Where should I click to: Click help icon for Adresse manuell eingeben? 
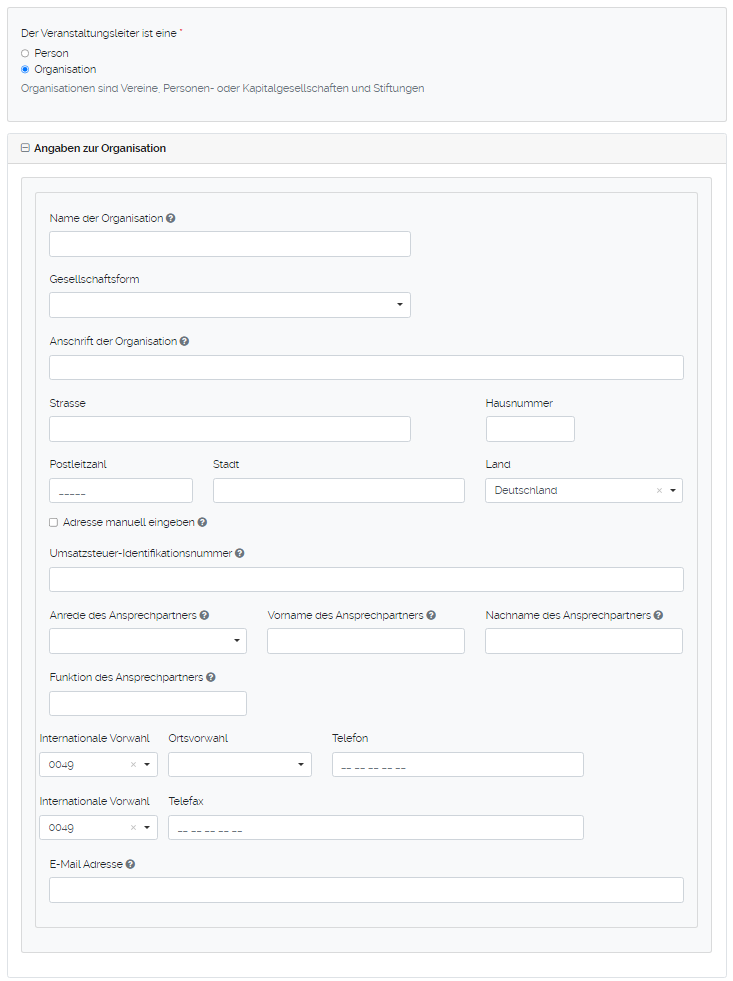[x=203, y=522]
